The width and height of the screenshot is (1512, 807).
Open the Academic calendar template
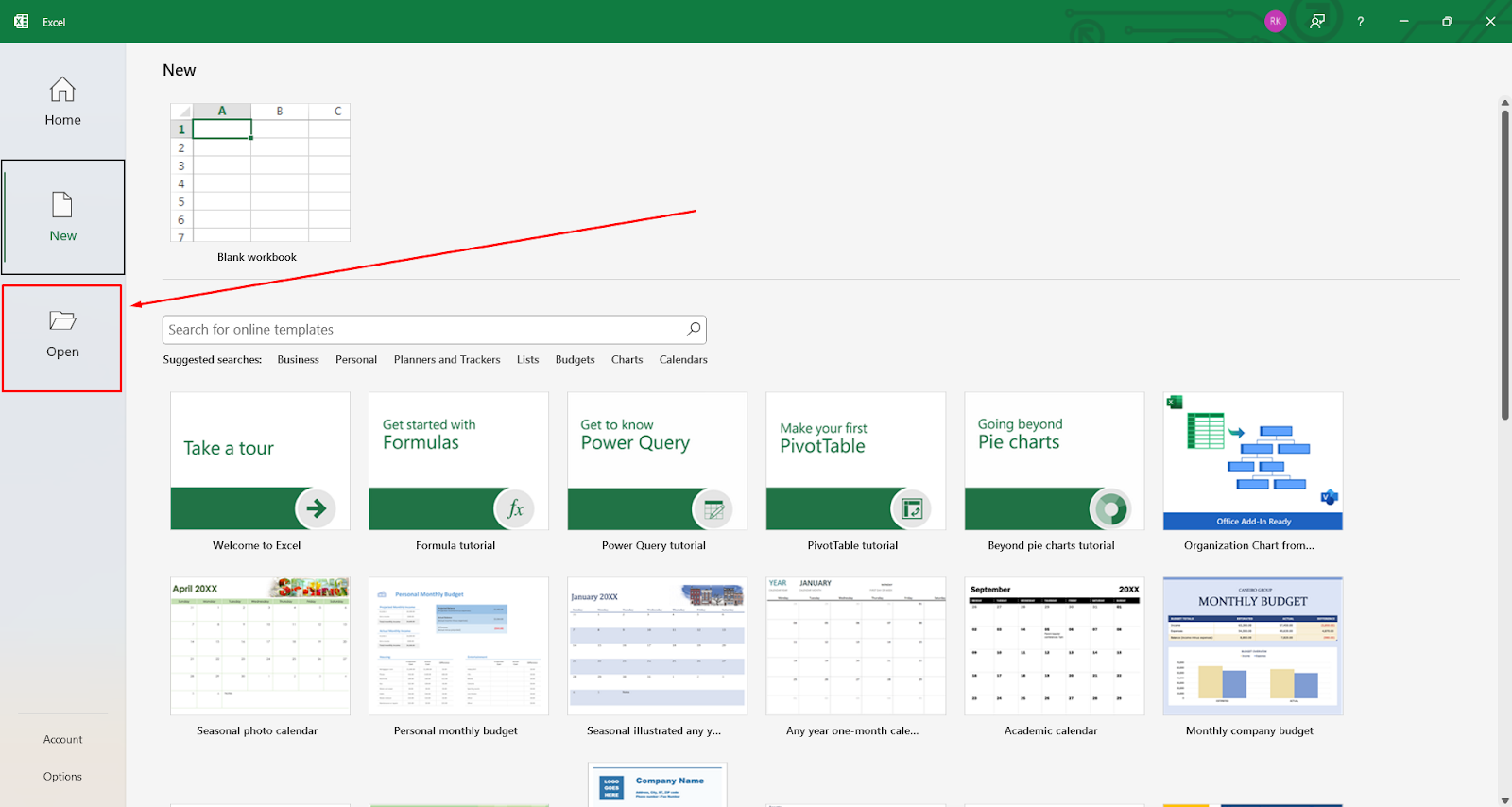[x=1054, y=646]
